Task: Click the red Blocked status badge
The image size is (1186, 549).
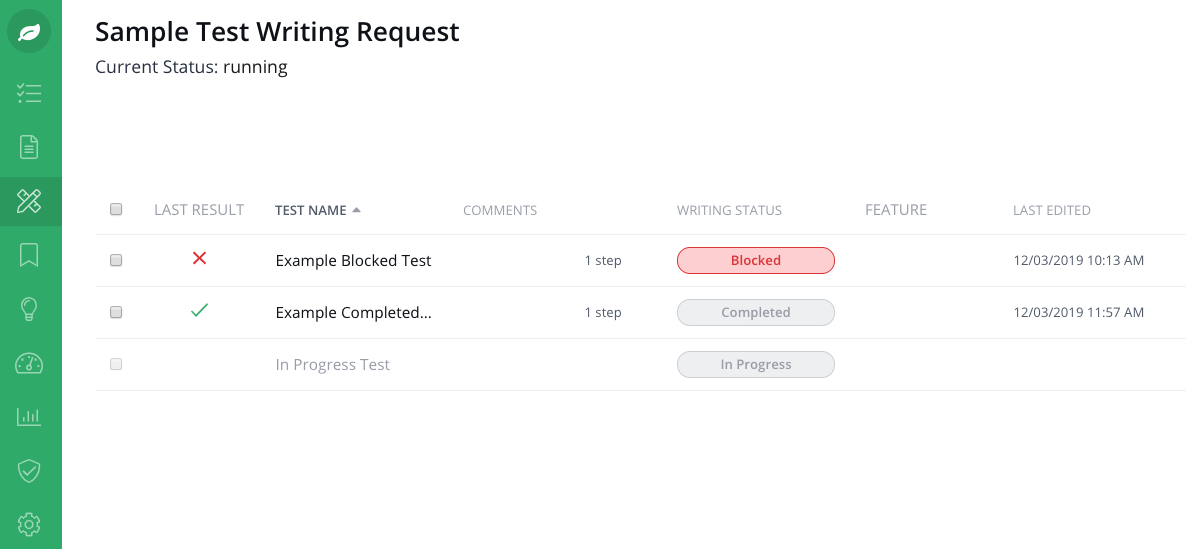Action: tap(756, 260)
